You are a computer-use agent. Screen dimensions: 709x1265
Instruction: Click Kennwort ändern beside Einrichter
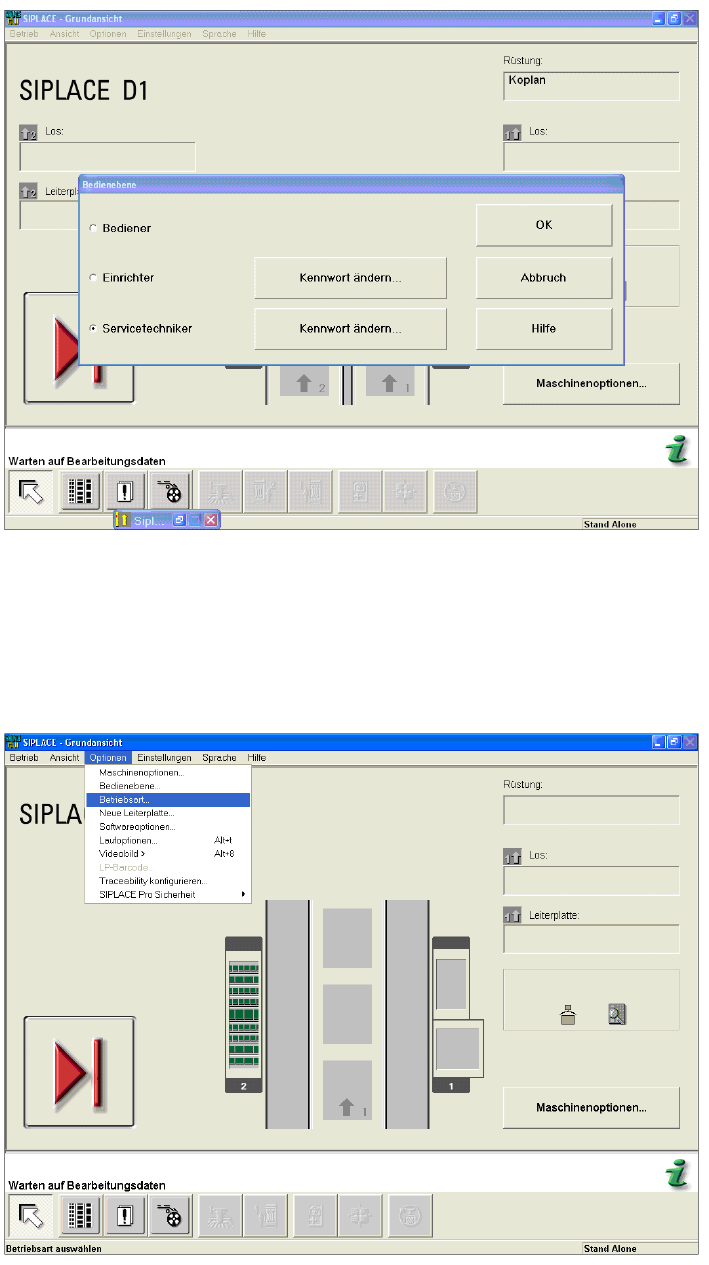click(350, 277)
